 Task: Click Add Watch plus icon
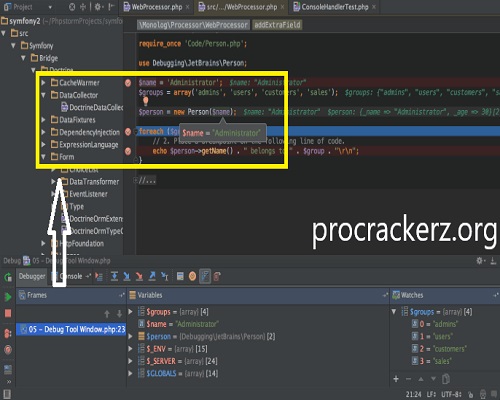pyautogui.click(x=396, y=379)
